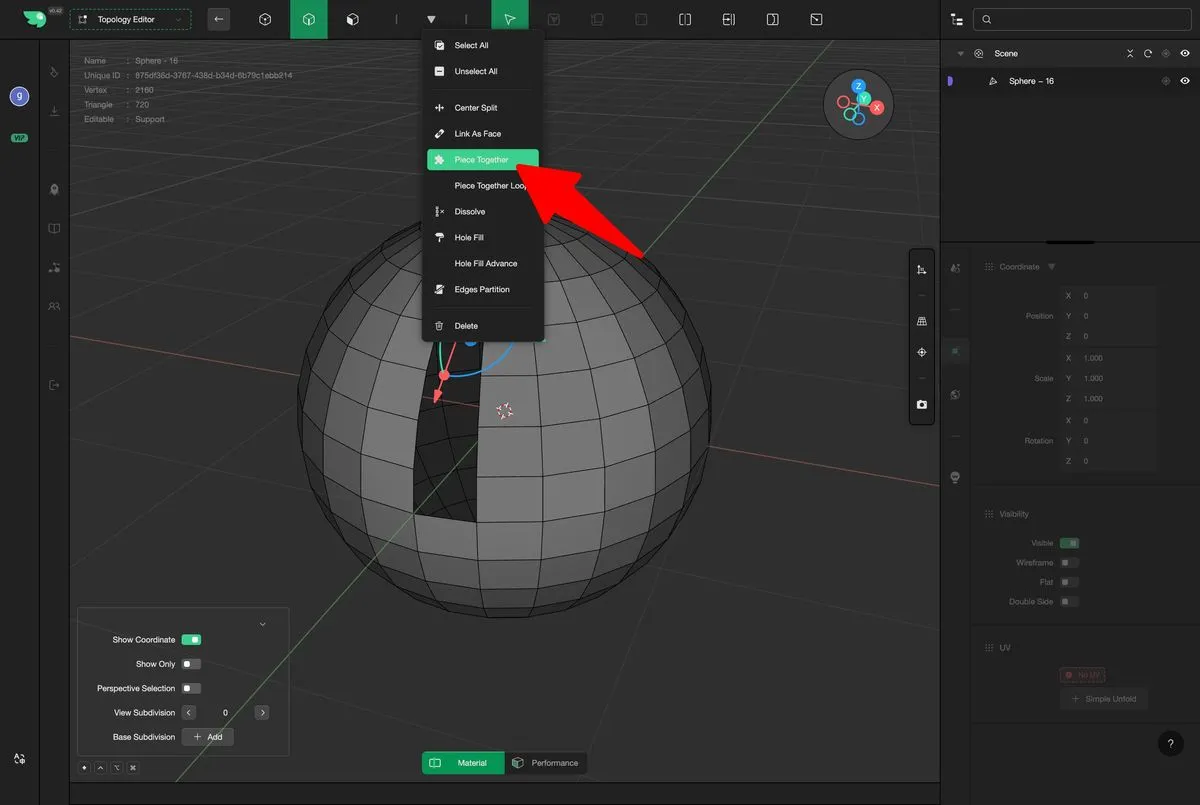Increase View Subdivision with right arrow

click(262, 713)
